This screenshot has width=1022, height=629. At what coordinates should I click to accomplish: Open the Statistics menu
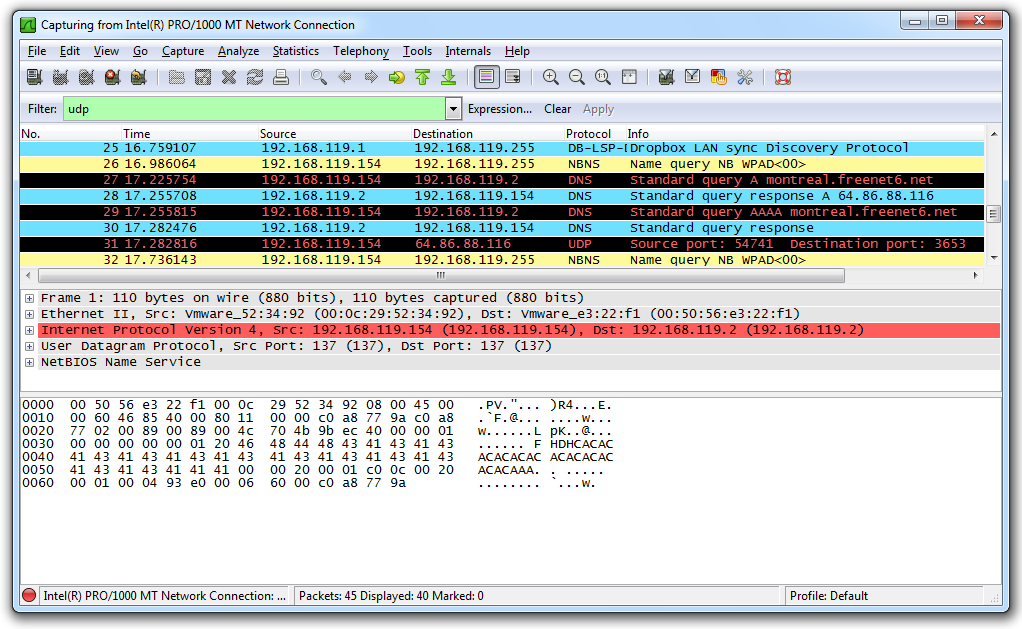pos(295,51)
